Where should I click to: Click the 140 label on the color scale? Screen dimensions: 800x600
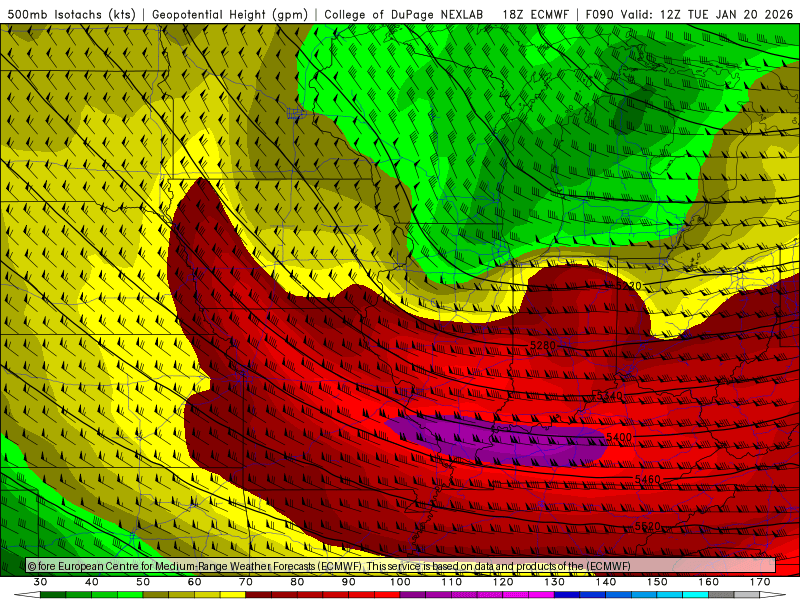click(606, 582)
